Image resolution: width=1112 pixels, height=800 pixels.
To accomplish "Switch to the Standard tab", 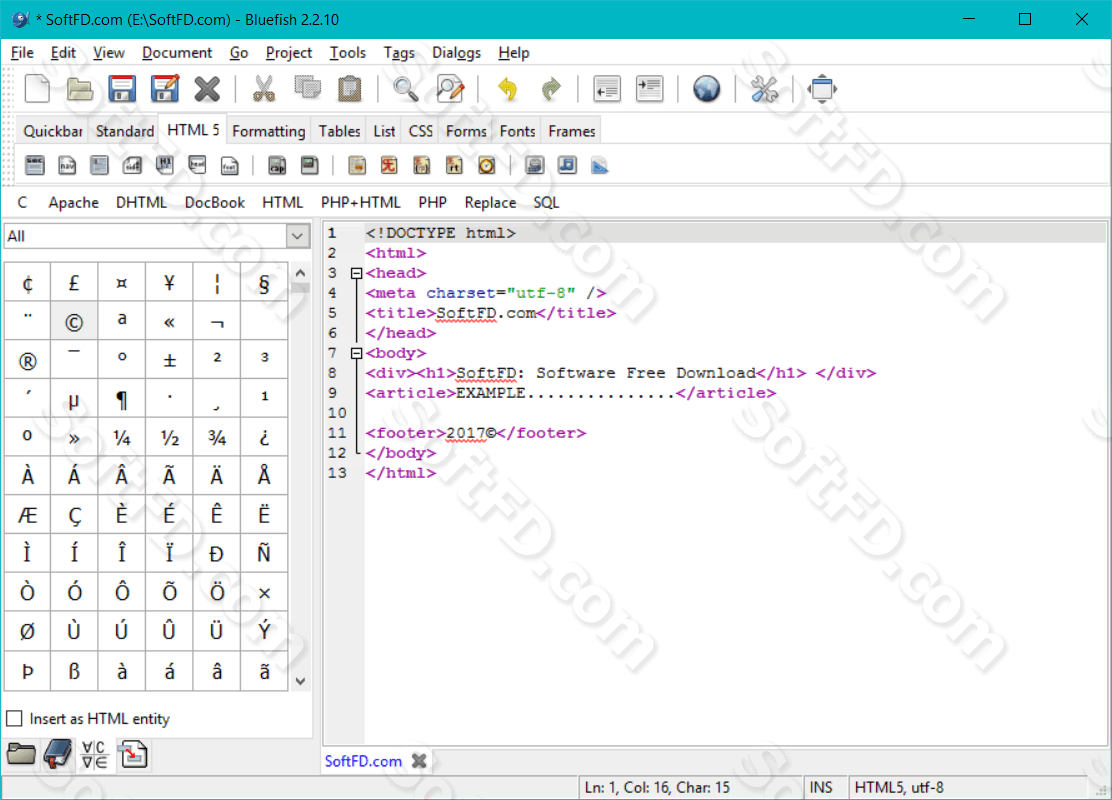I will tap(125, 131).
